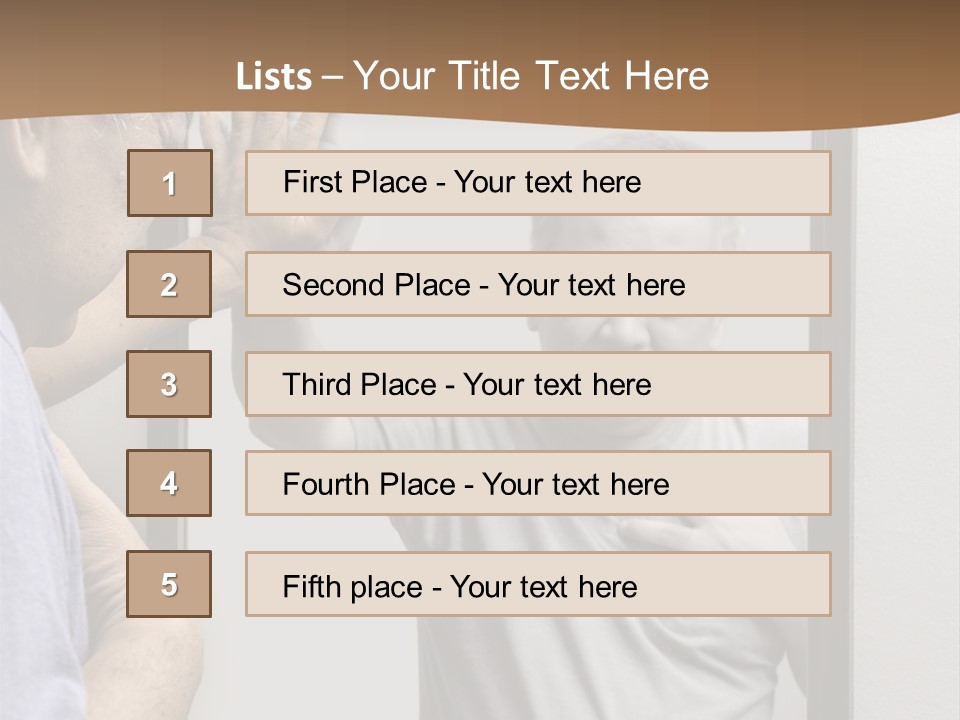Click the Second Place text bar

(538, 284)
